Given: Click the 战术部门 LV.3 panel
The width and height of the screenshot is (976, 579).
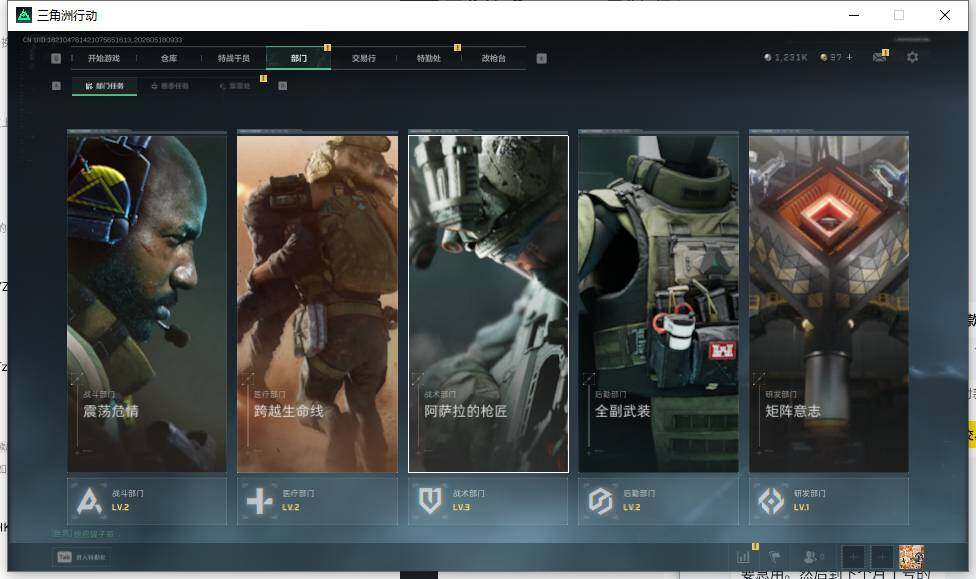Looking at the screenshot, I should pyautogui.click(x=488, y=501).
